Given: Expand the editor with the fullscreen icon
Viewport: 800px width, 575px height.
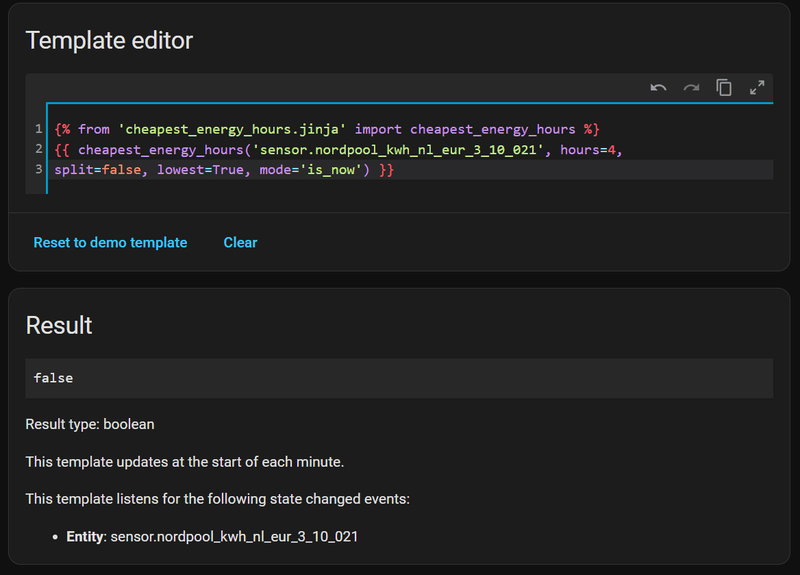Looking at the screenshot, I should 757,88.
